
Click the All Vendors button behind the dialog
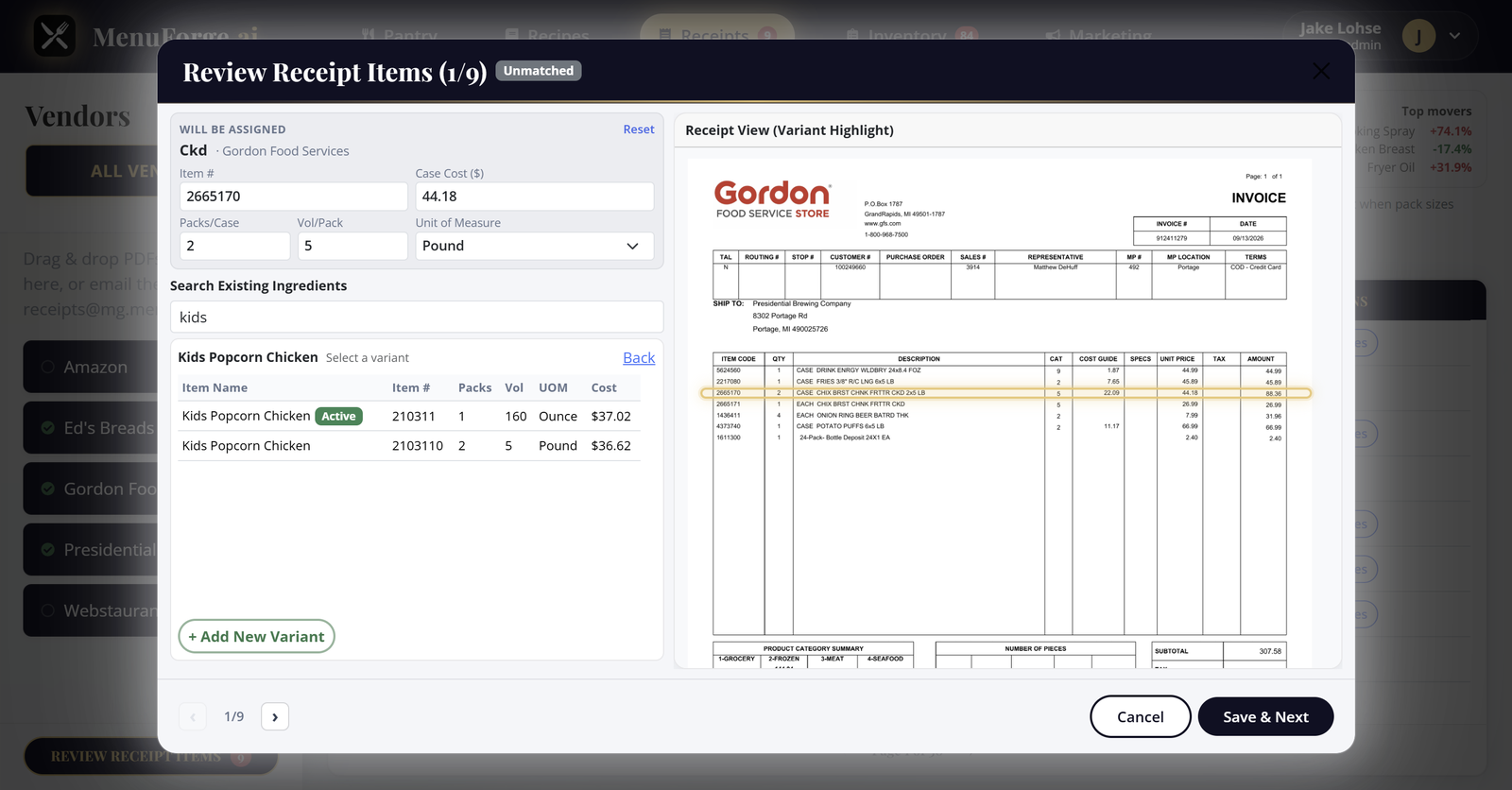point(93,171)
